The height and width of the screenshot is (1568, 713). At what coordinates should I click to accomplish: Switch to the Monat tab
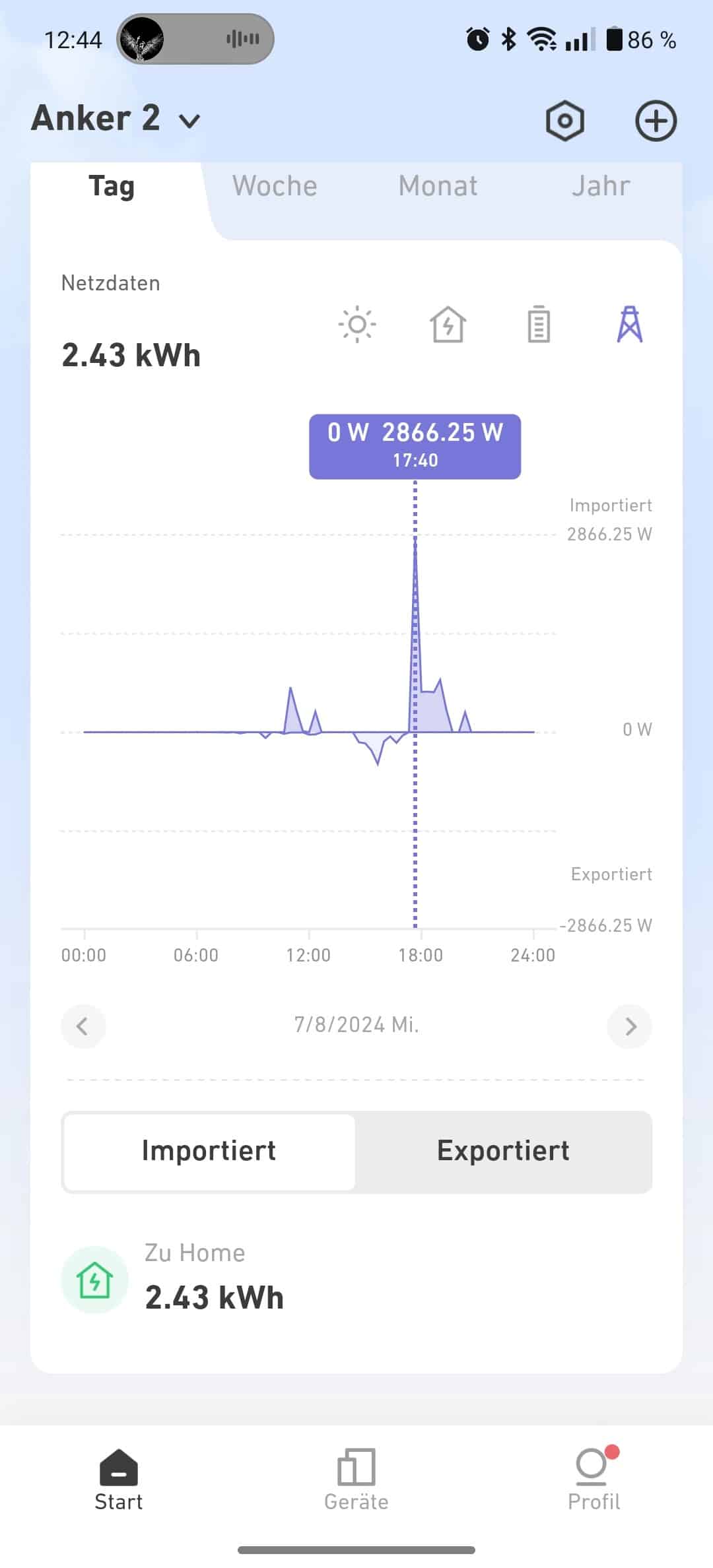[x=438, y=186]
